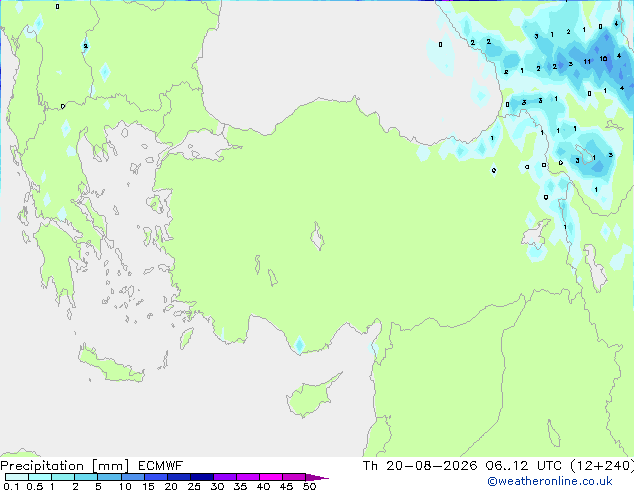
Task: Click the legend label '35'
Action: 240,486
